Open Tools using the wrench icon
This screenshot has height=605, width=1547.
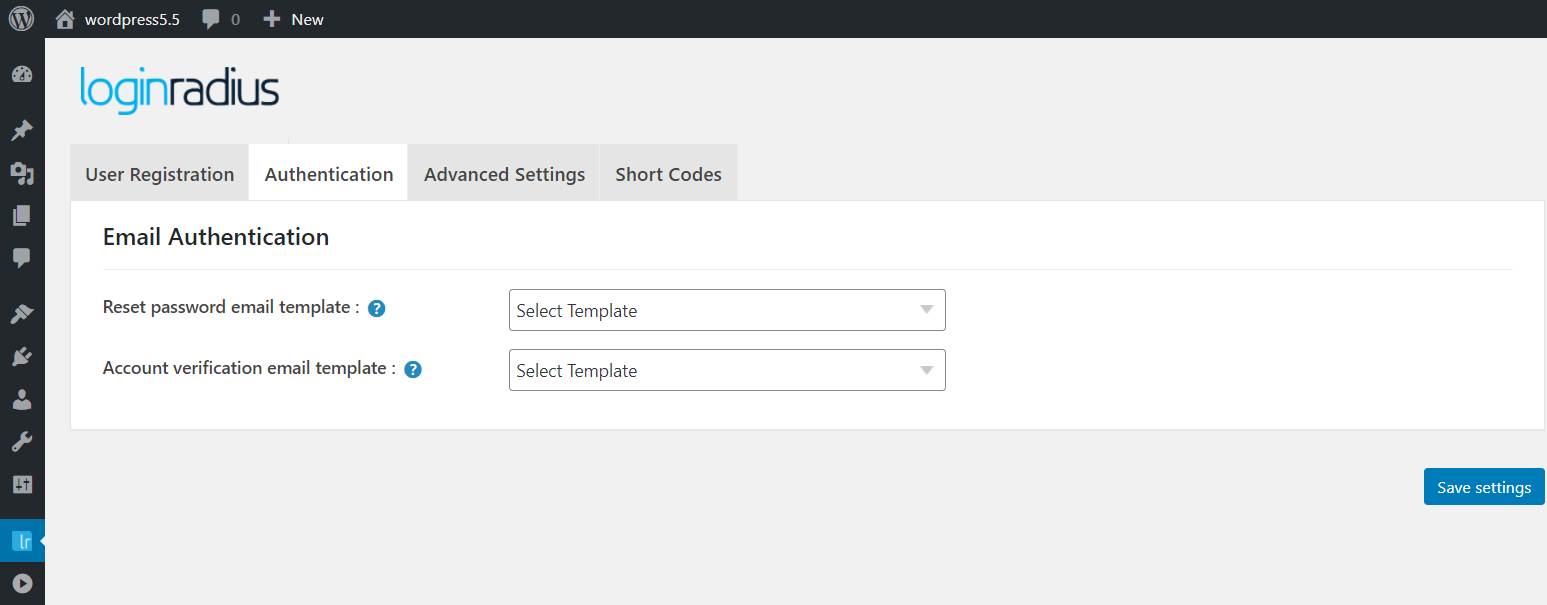[21, 441]
